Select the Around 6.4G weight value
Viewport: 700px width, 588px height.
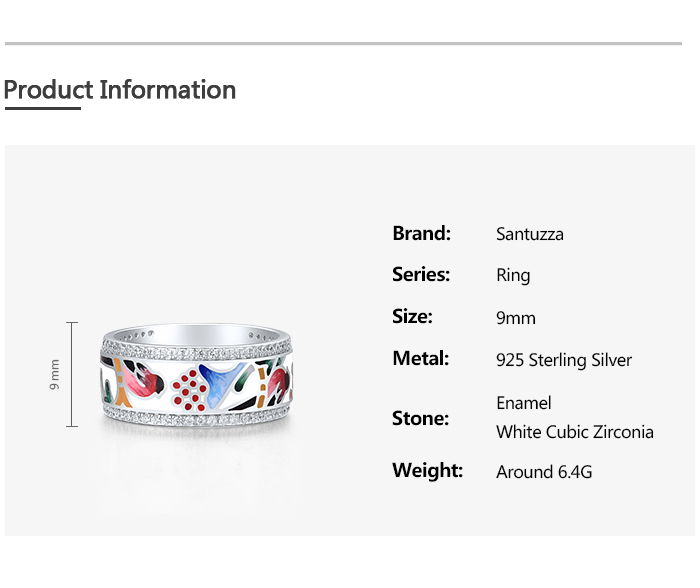click(x=544, y=471)
